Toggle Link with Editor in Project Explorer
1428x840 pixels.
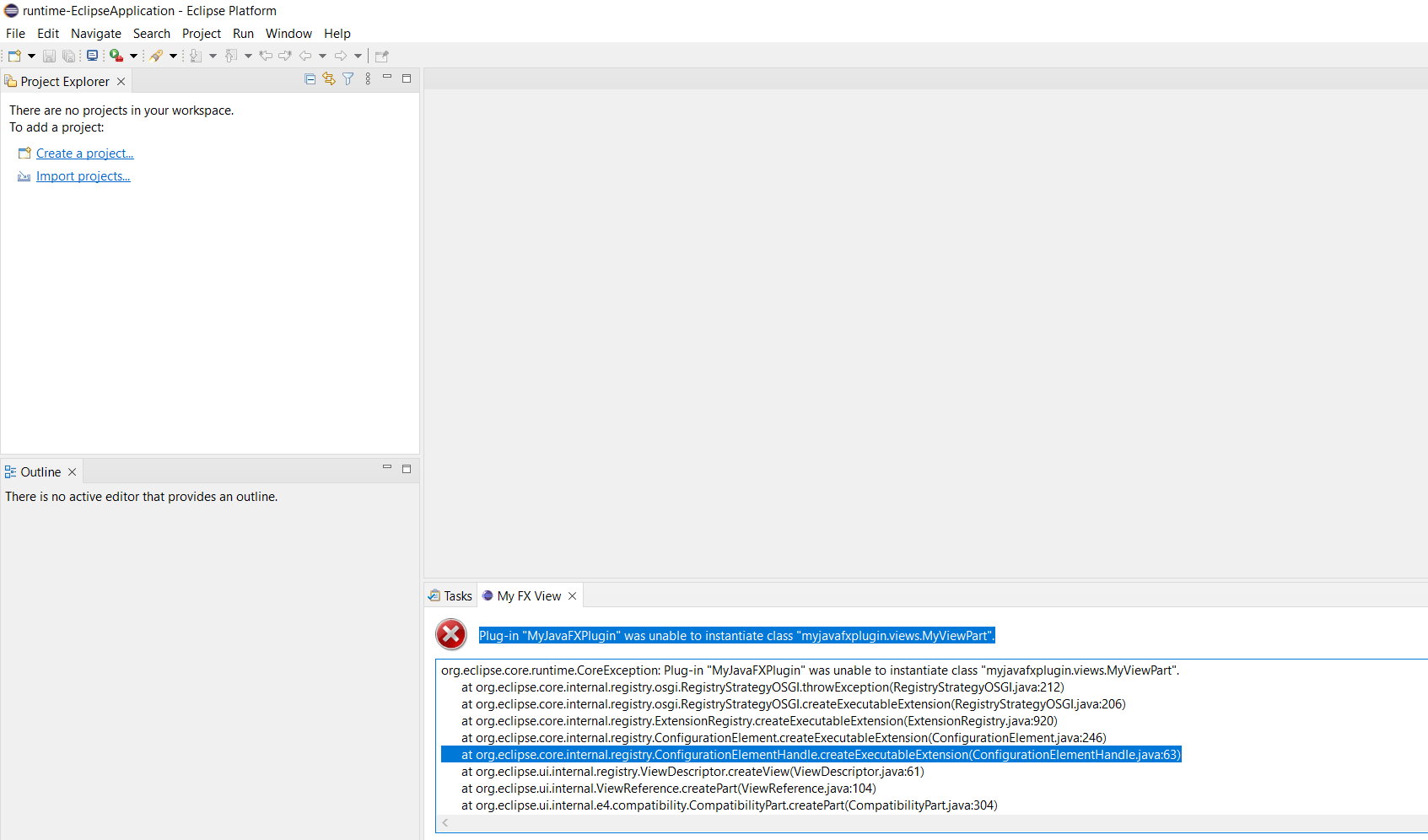[x=329, y=78]
